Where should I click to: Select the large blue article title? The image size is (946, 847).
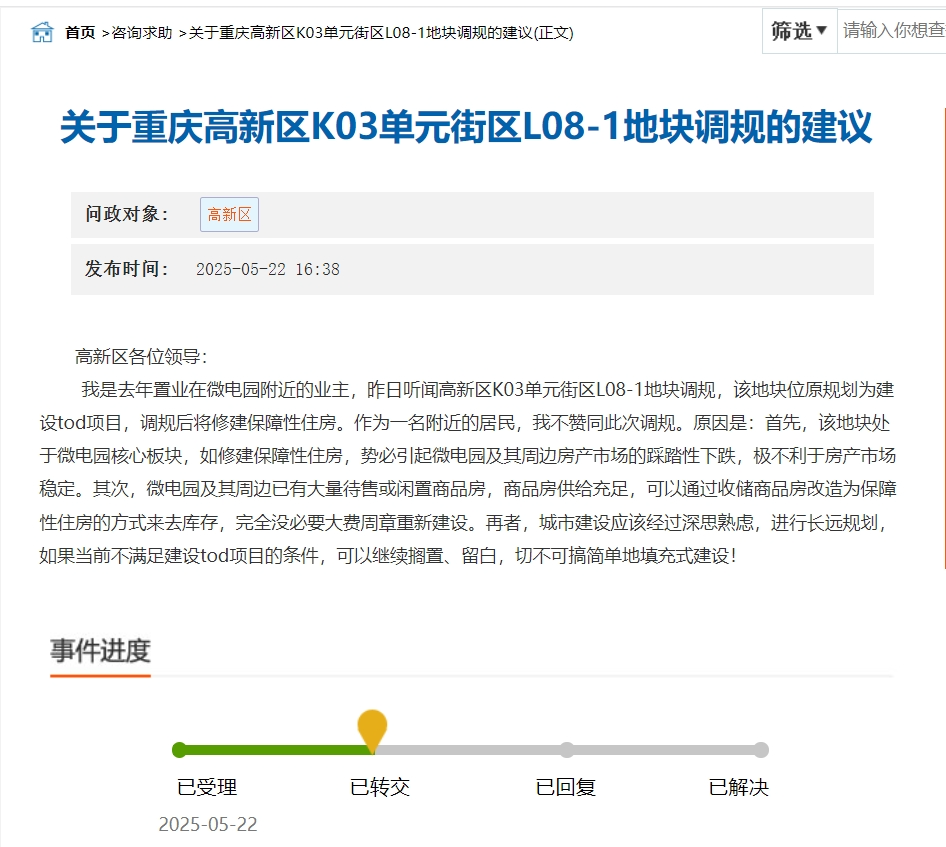[x=466, y=127]
